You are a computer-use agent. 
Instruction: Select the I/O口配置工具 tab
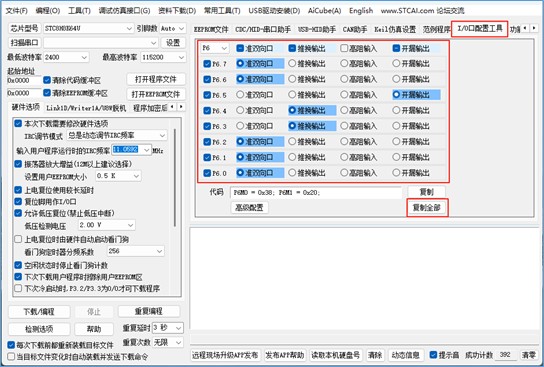pyautogui.click(x=480, y=28)
